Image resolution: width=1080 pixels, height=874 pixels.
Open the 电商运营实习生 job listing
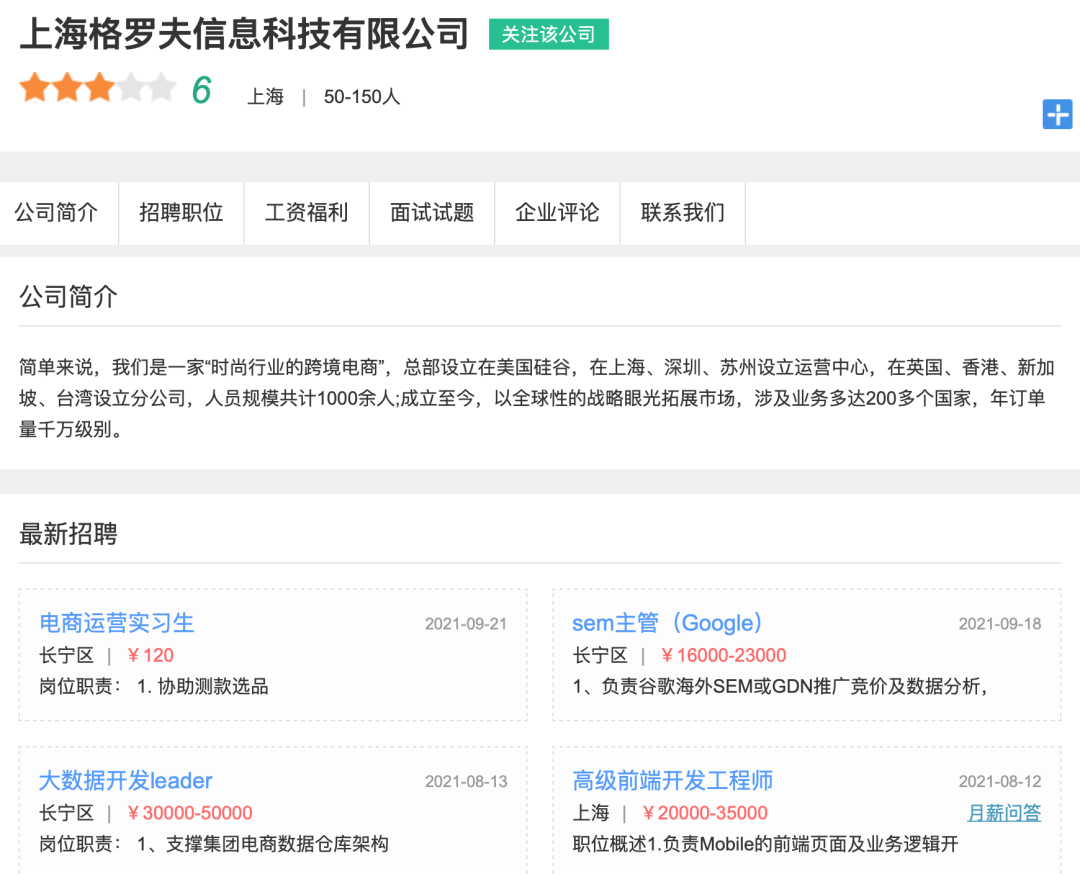116,623
